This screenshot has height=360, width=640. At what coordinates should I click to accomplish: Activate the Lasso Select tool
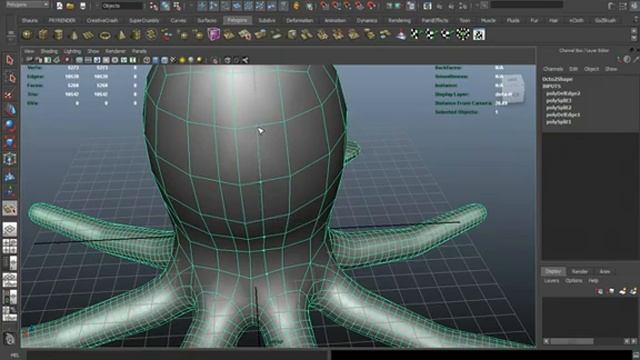point(9,78)
